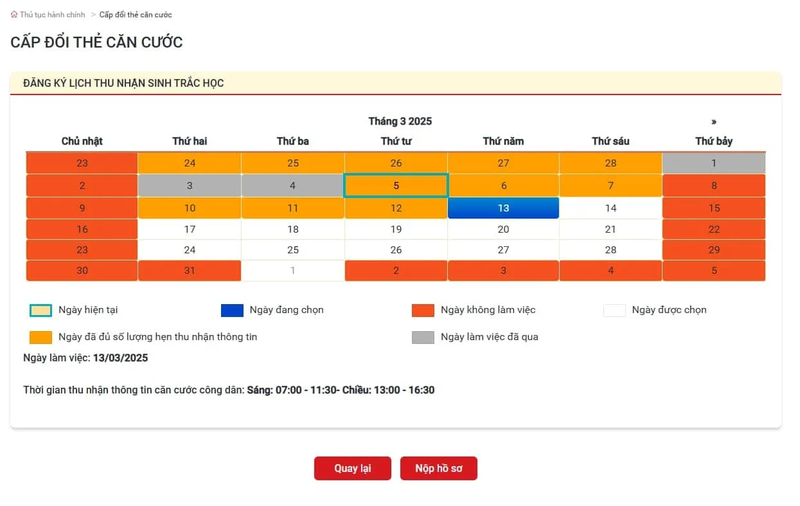
Task: Click non-working Sunday 2
Action: (x=82, y=186)
